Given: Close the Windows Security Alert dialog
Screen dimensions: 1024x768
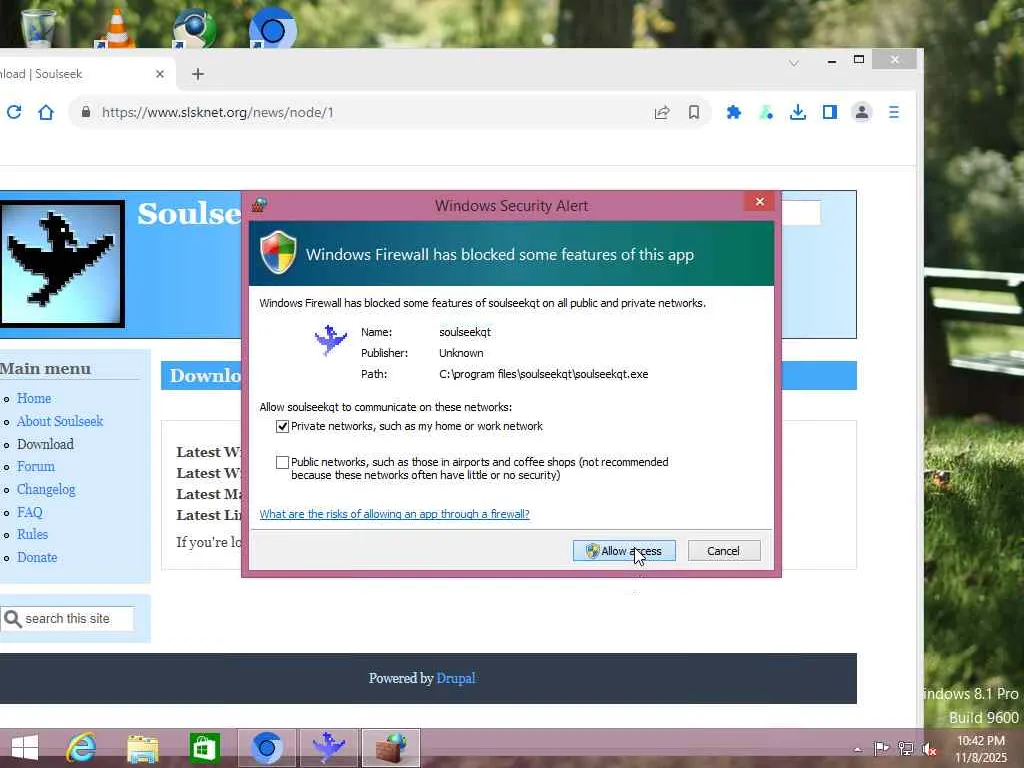Looking at the screenshot, I should pyautogui.click(x=760, y=201).
